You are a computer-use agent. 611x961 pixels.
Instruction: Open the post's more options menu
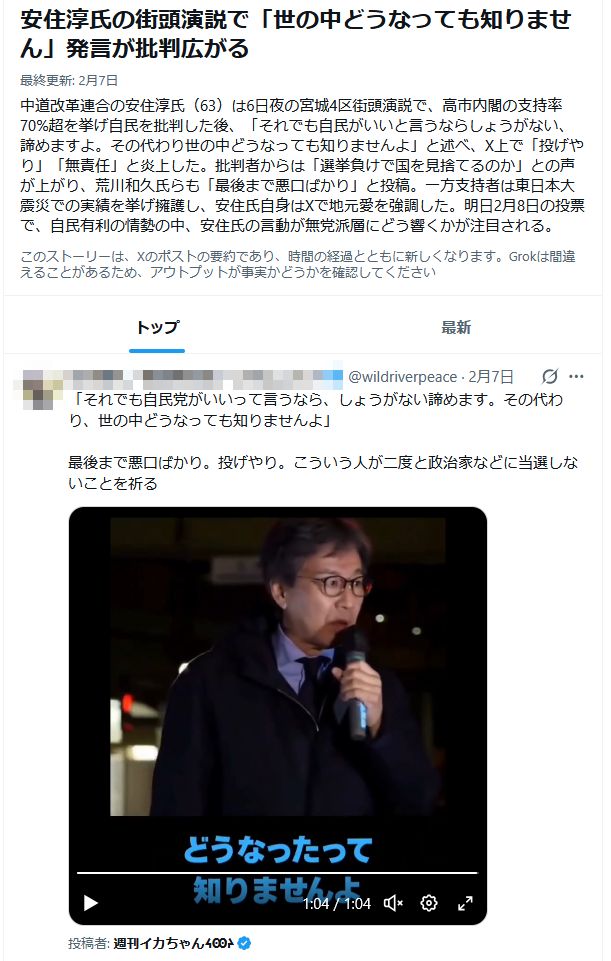577,376
